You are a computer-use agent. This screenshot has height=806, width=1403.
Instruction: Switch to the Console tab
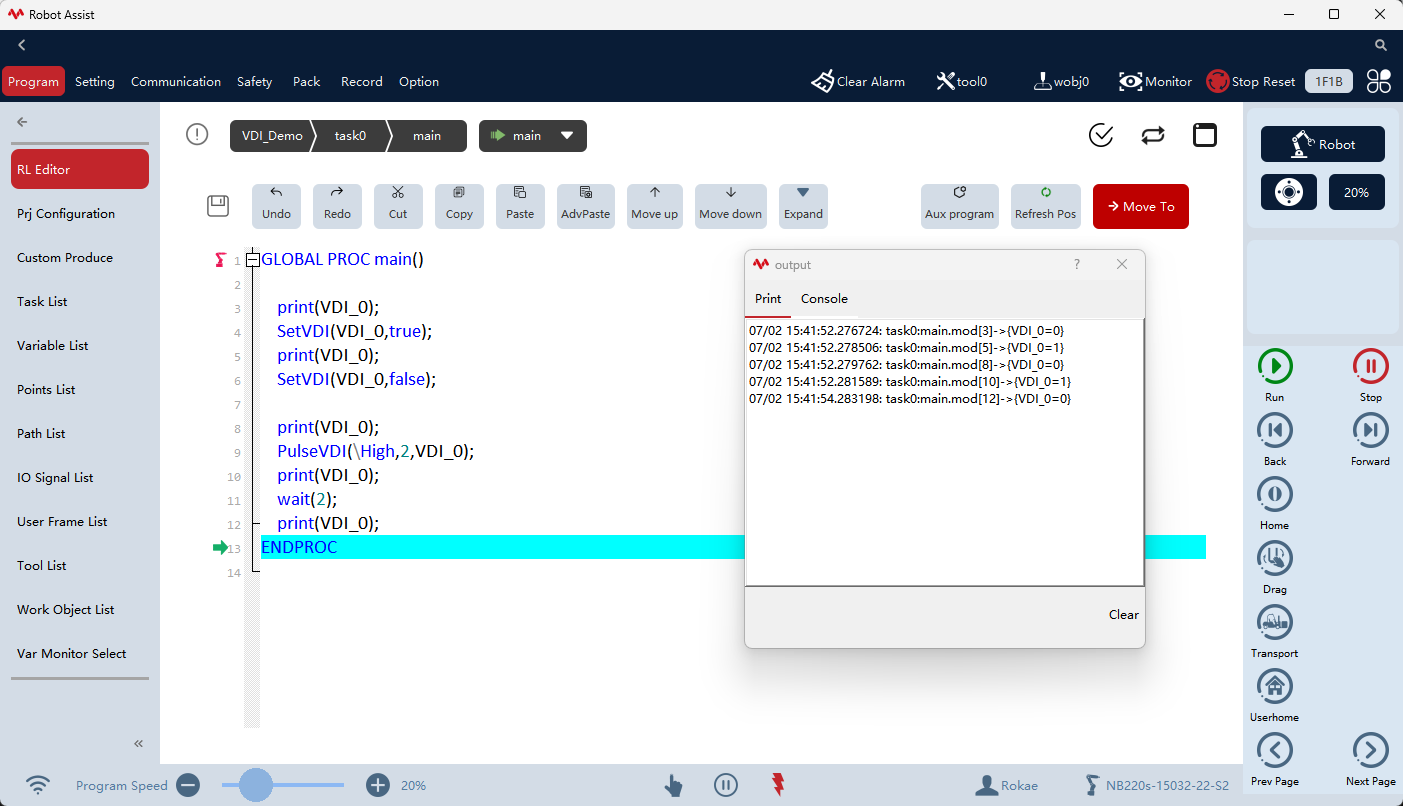pos(824,299)
